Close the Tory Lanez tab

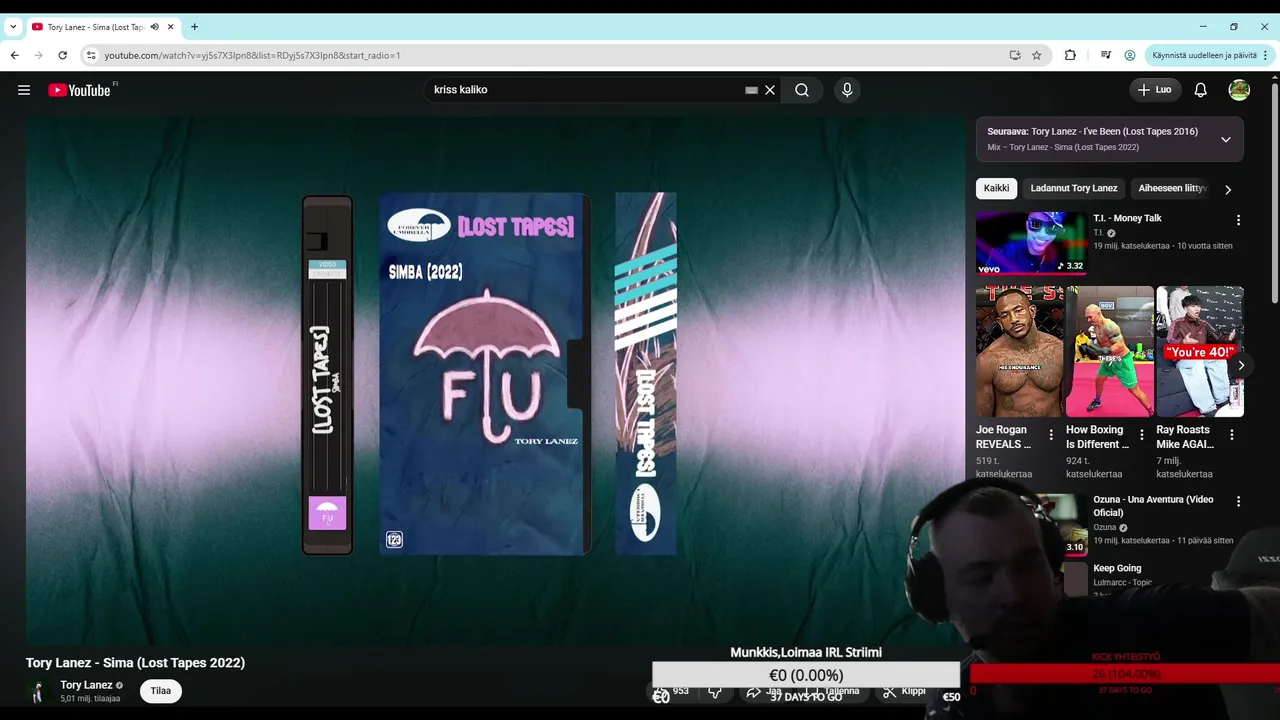coord(172,27)
